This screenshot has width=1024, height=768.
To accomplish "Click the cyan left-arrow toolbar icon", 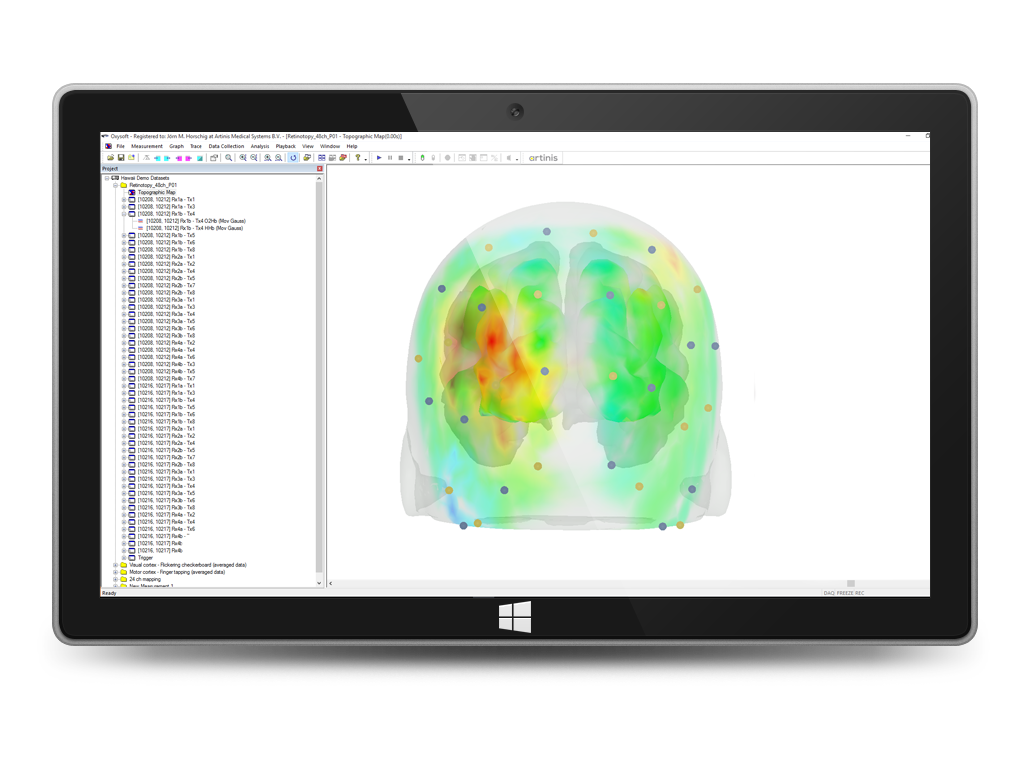I will (157, 158).
